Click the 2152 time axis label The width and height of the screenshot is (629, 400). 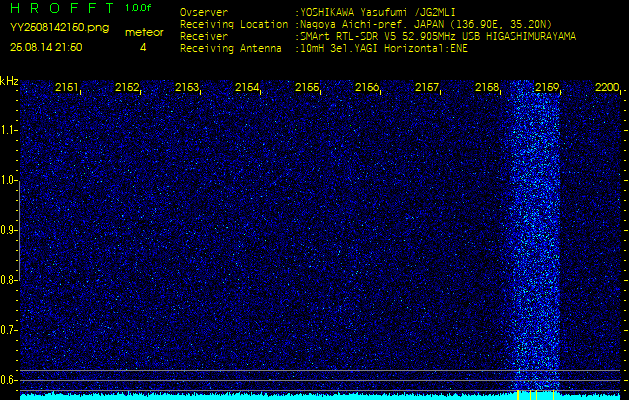click(x=126, y=87)
